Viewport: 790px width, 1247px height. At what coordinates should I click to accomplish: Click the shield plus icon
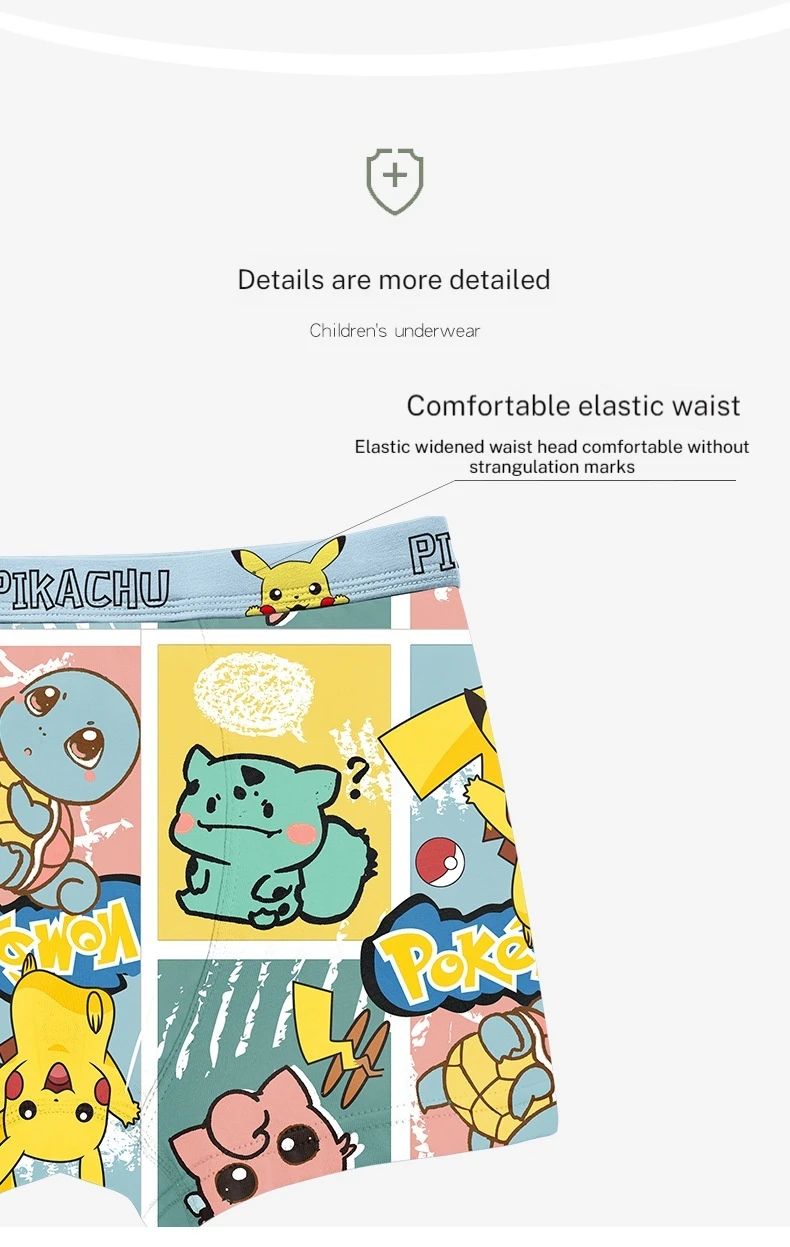click(x=395, y=181)
